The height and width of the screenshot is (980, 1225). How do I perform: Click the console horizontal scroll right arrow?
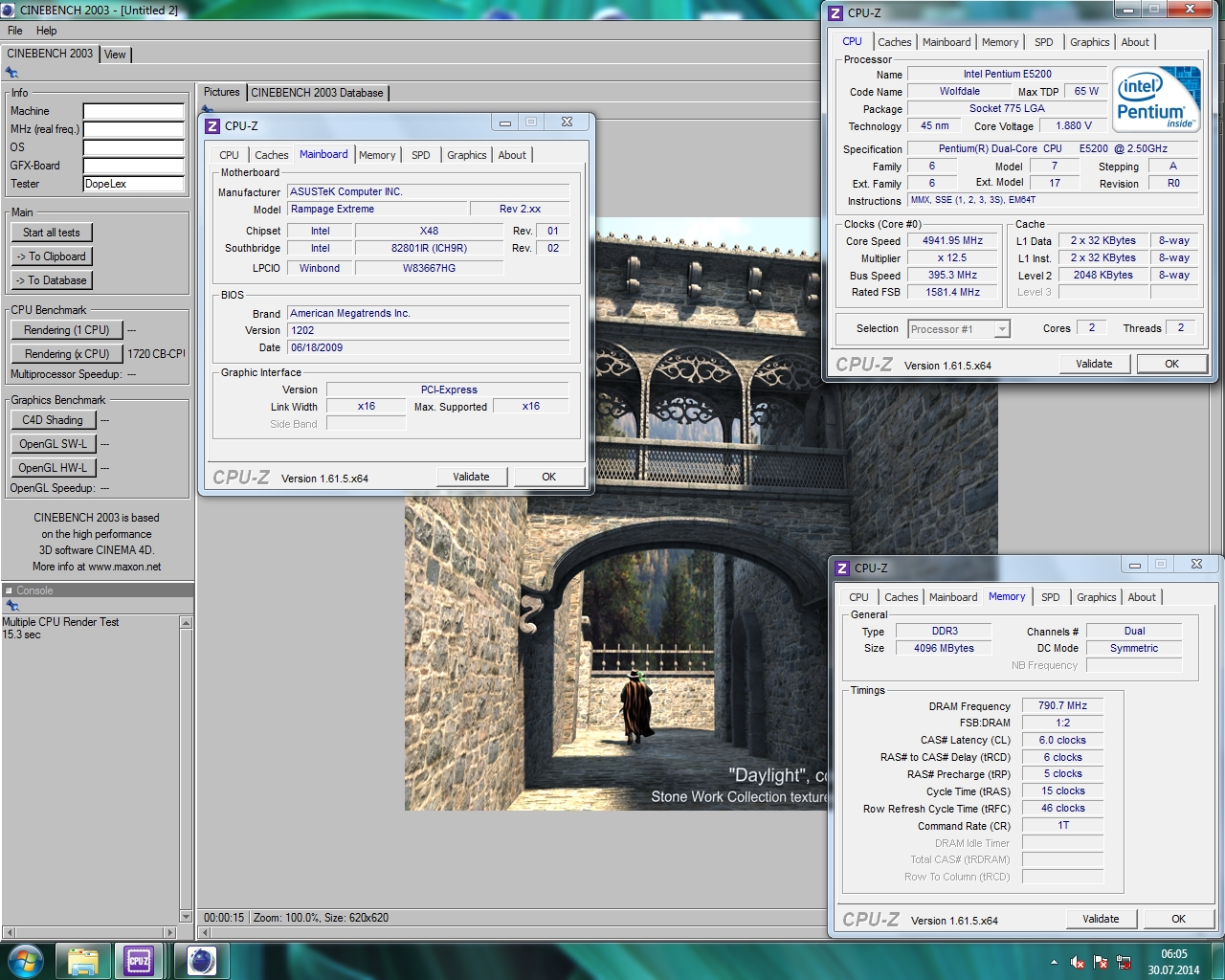(170, 932)
